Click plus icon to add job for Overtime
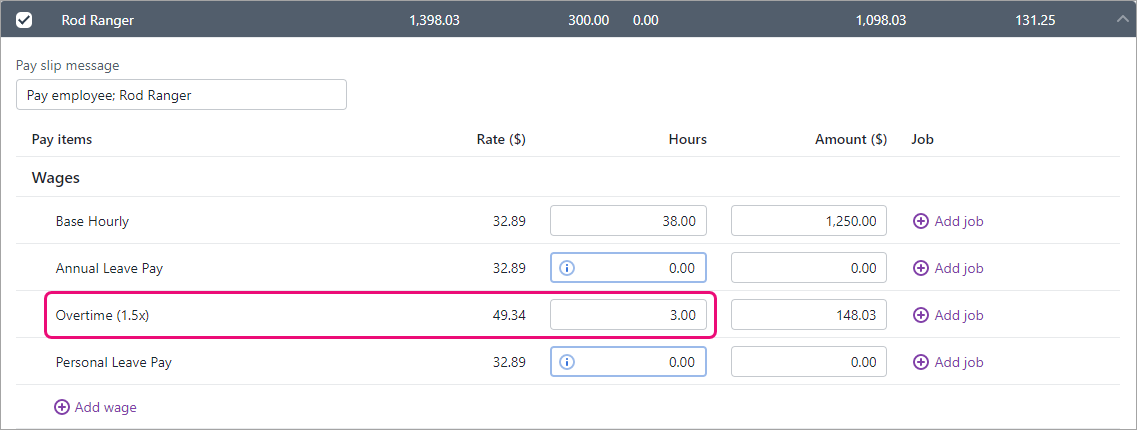Viewport: 1137px width, 430px height. point(921,315)
